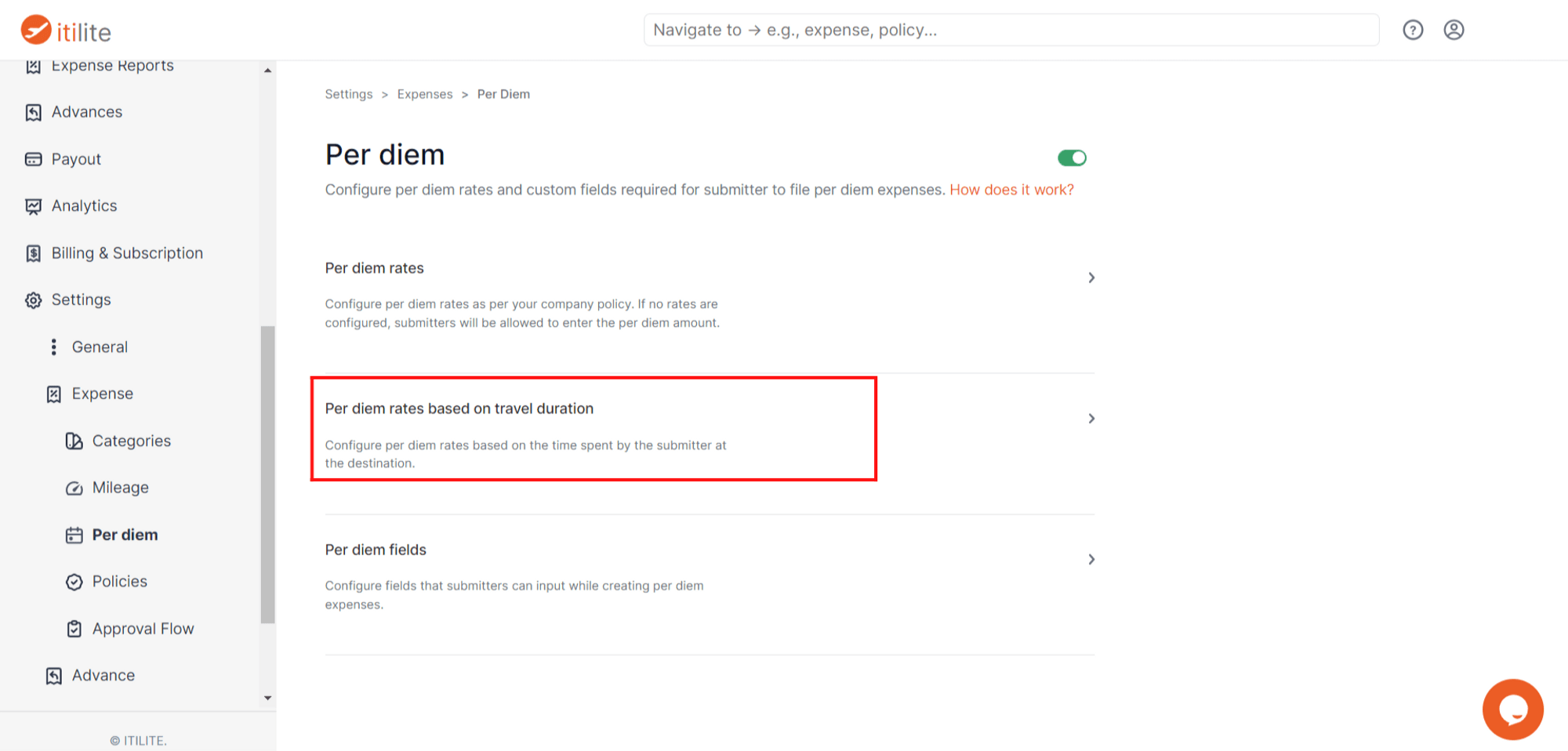
Task: Click the How does it work link
Action: click(1011, 190)
